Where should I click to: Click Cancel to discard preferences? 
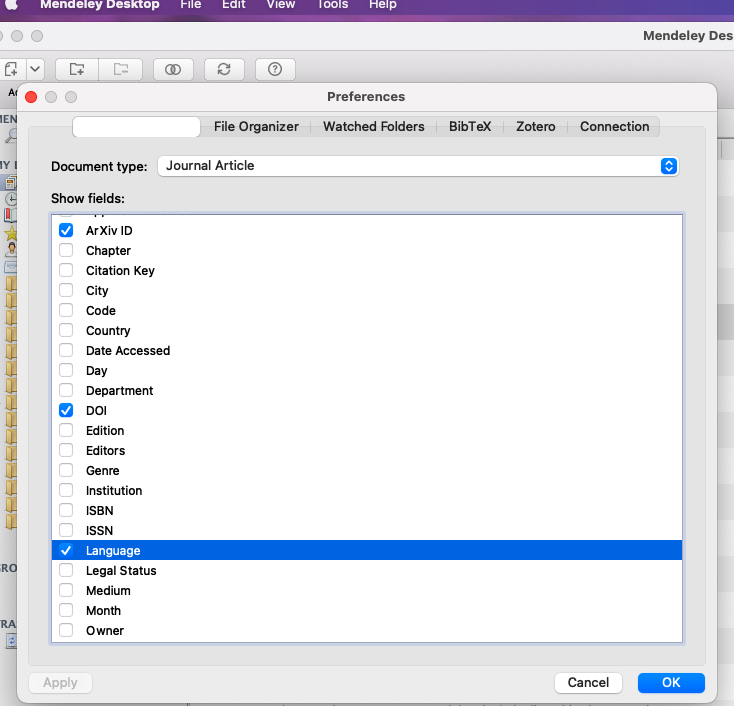pyautogui.click(x=588, y=683)
